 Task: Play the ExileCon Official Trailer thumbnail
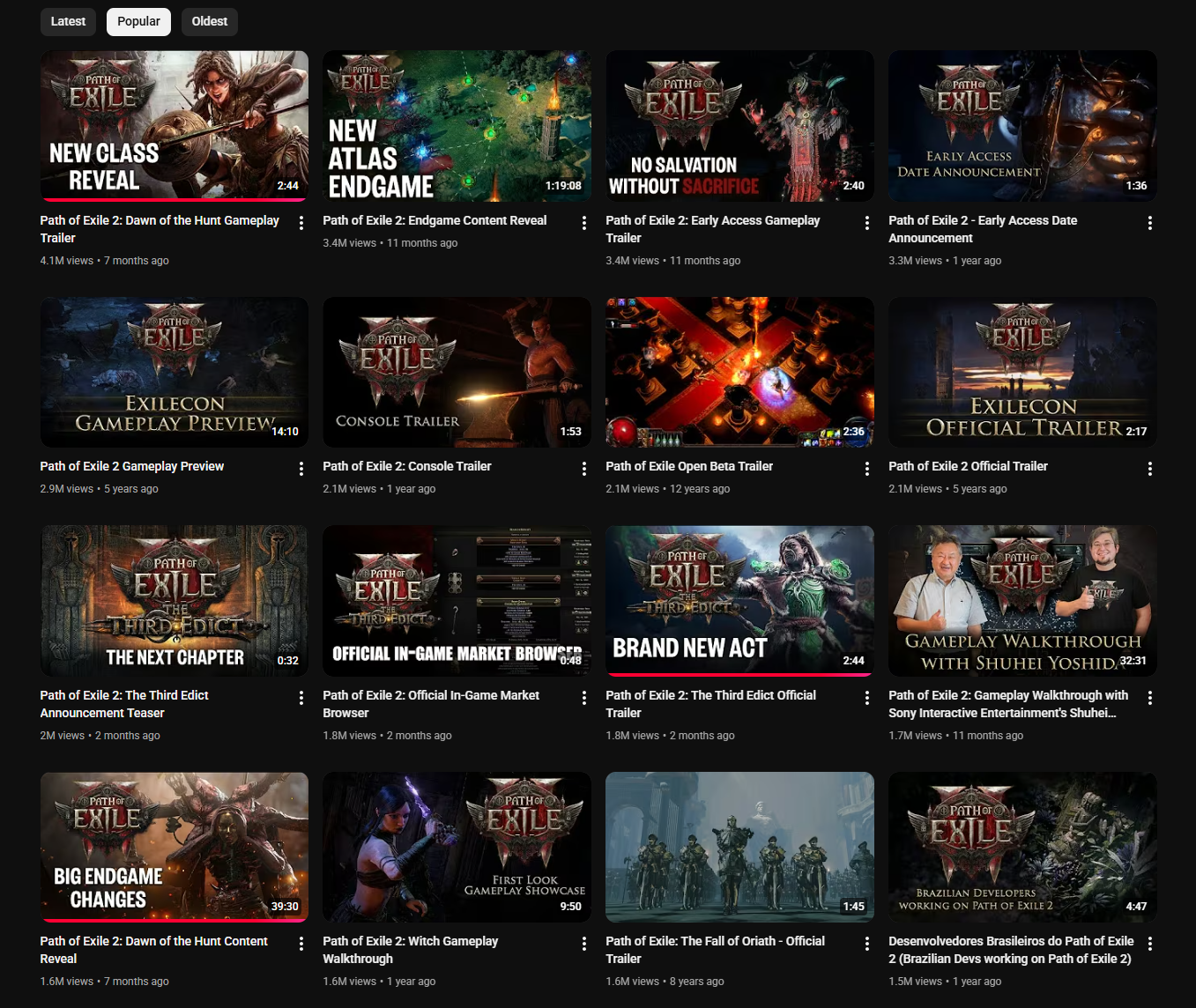1023,372
